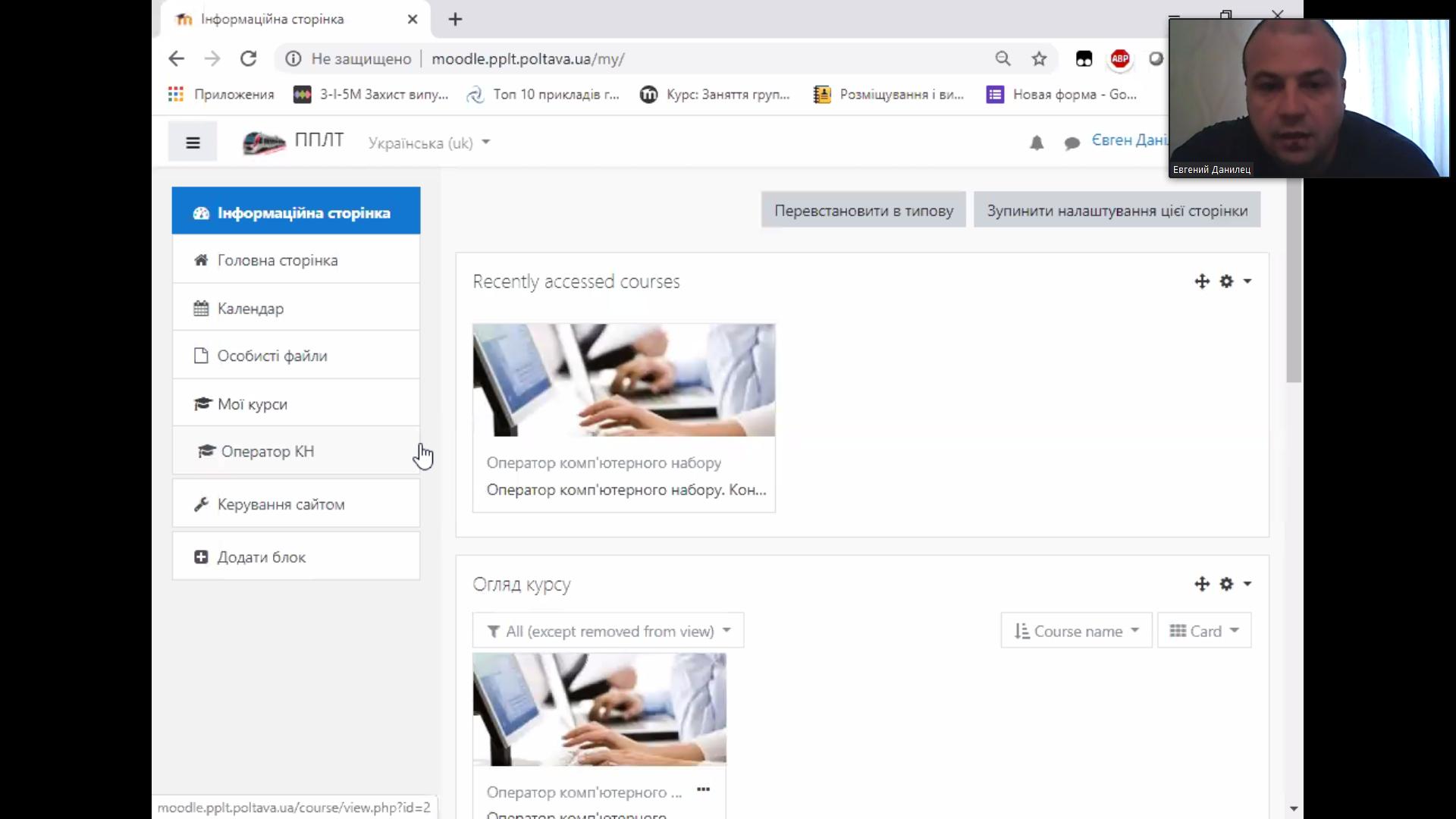Image resolution: width=1456 pixels, height=819 pixels.
Task: Open Приложения apps shortcut
Action: [x=221, y=94]
